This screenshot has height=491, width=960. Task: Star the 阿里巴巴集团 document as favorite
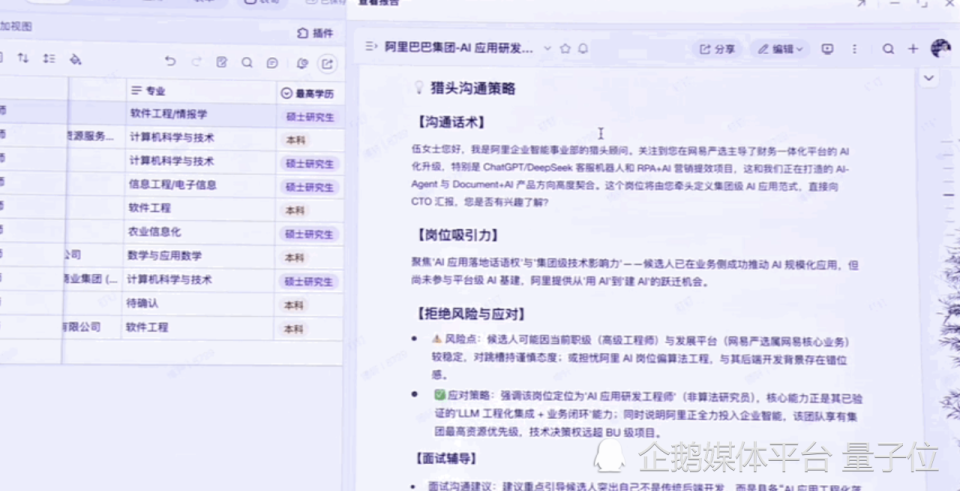click(x=565, y=48)
